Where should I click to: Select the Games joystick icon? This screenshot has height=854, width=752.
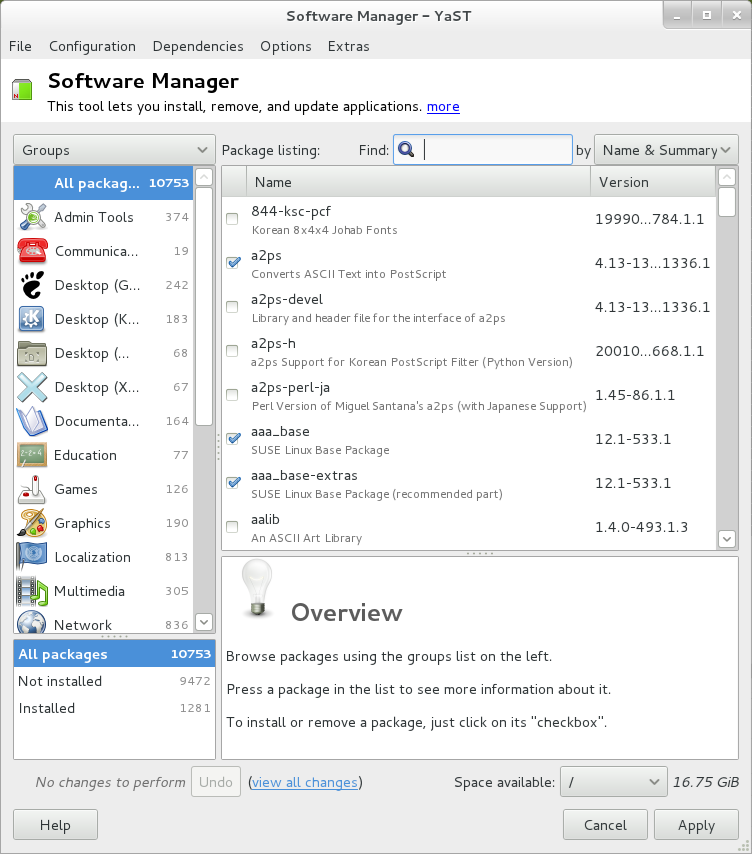pyautogui.click(x=32, y=489)
